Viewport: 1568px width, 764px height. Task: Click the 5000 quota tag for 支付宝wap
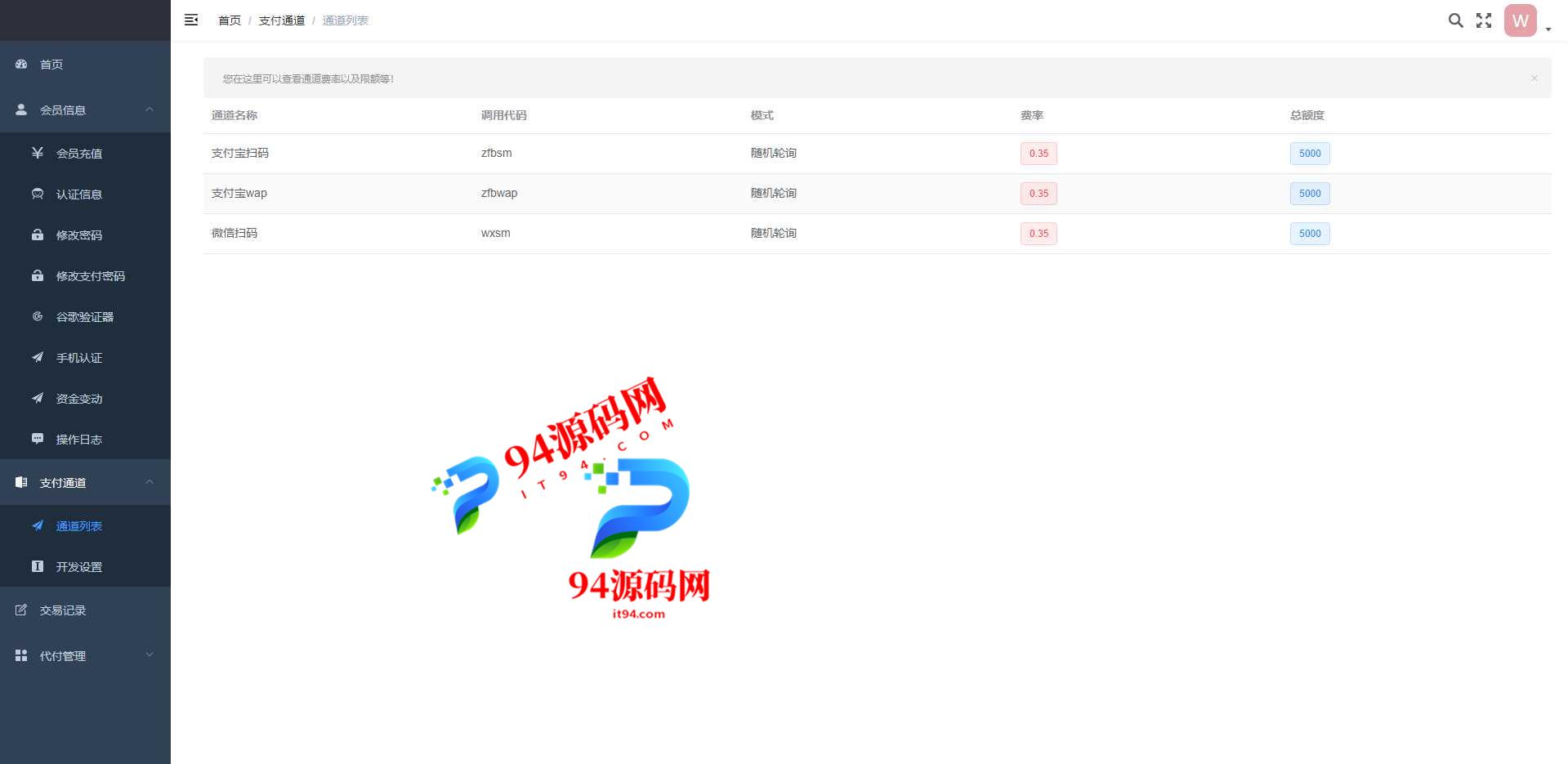coord(1310,194)
